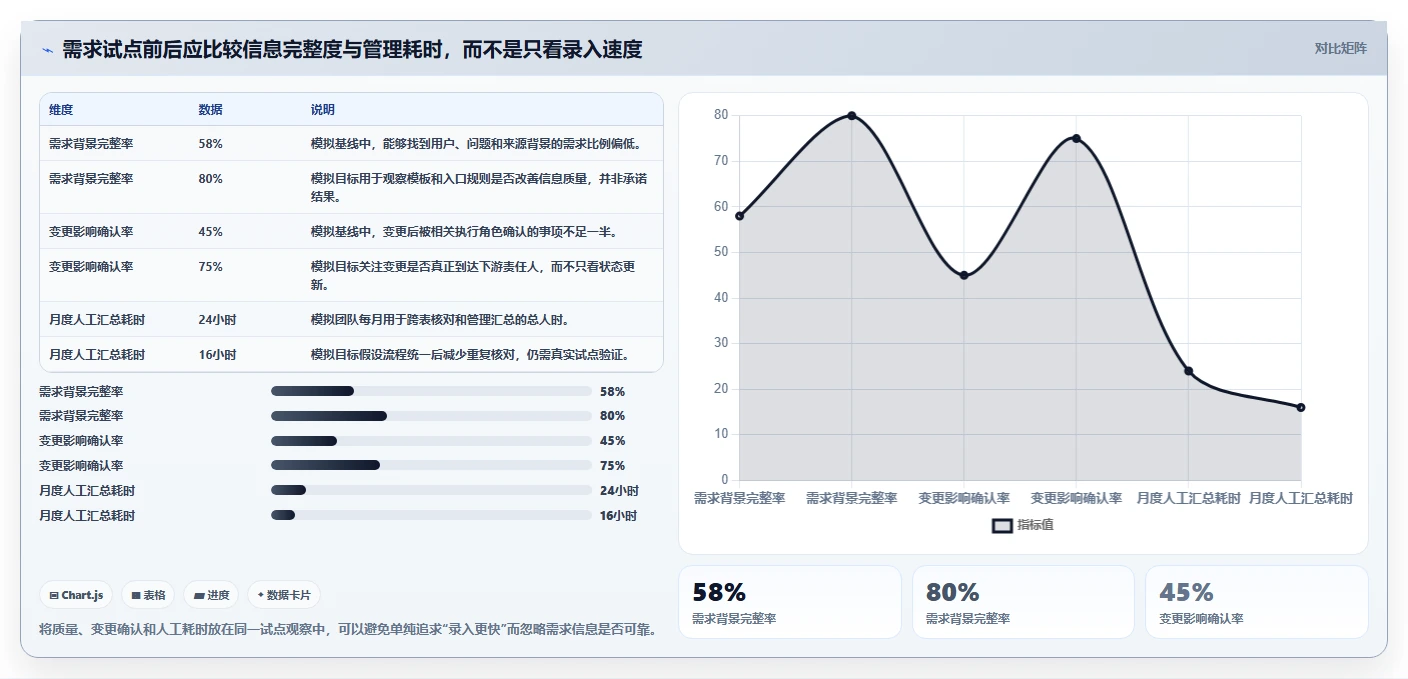Click the 24小时 progress bar

(431, 490)
